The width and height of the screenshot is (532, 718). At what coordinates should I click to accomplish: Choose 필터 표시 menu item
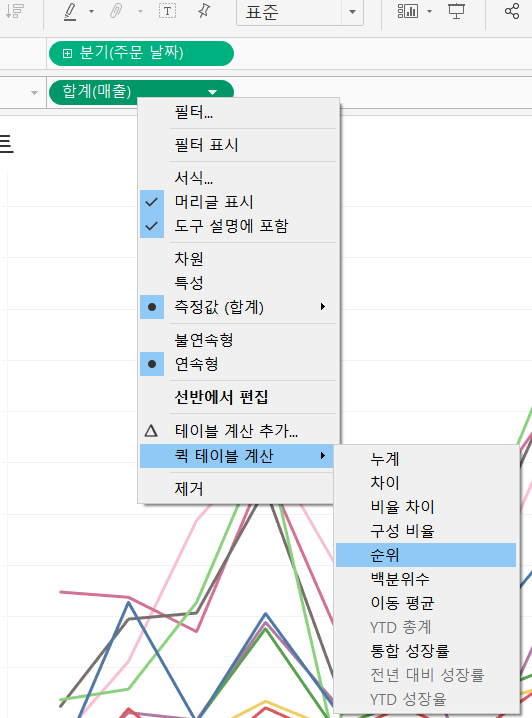click(238, 145)
